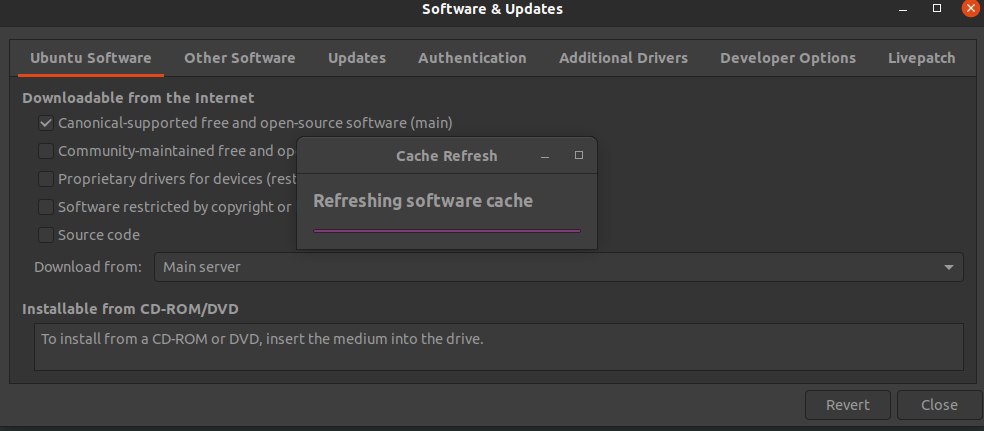984x431 pixels.
Task: Open the Download from server combo box
Action: (x=559, y=267)
